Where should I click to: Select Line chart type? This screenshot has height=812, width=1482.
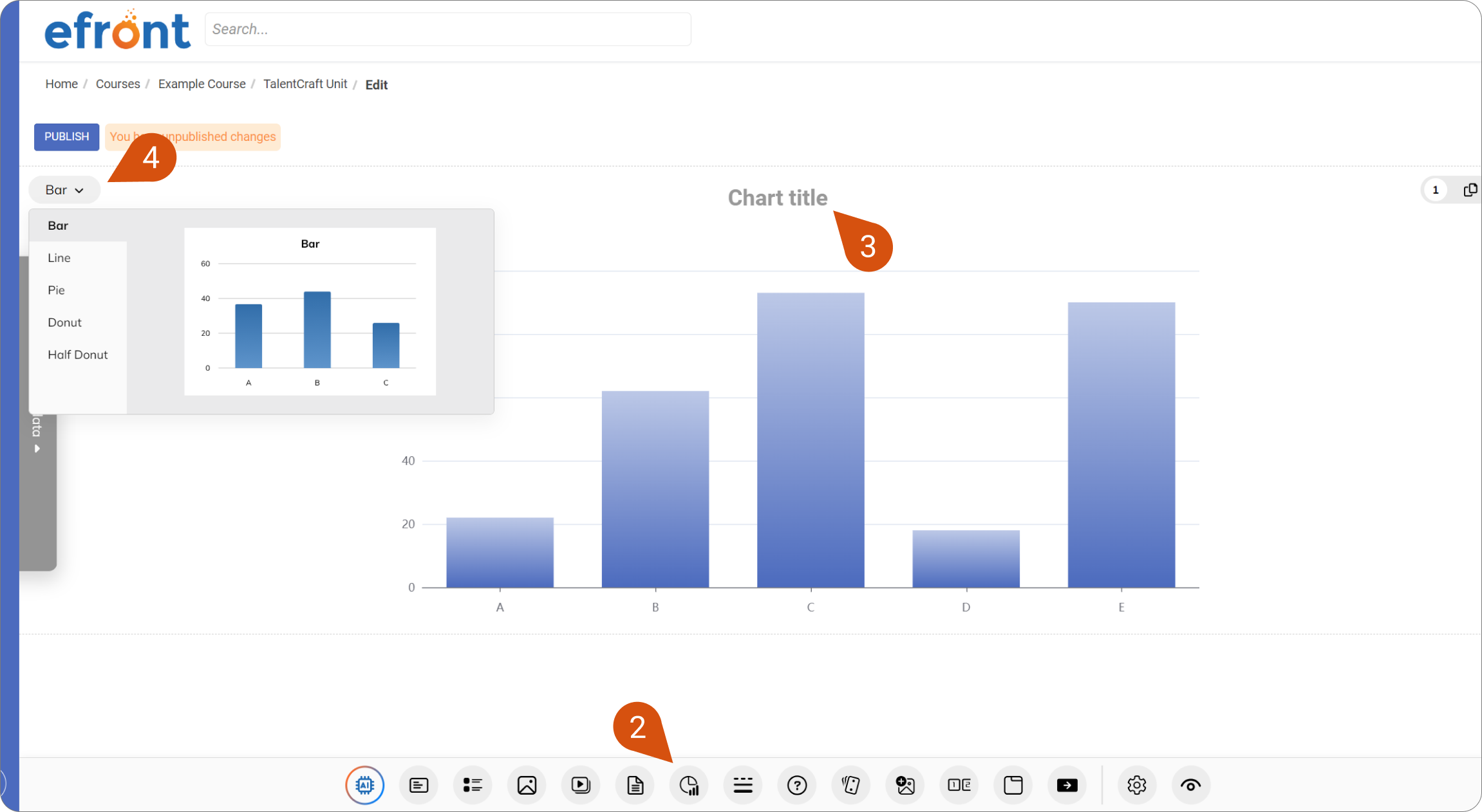click(x=78, y=257)
